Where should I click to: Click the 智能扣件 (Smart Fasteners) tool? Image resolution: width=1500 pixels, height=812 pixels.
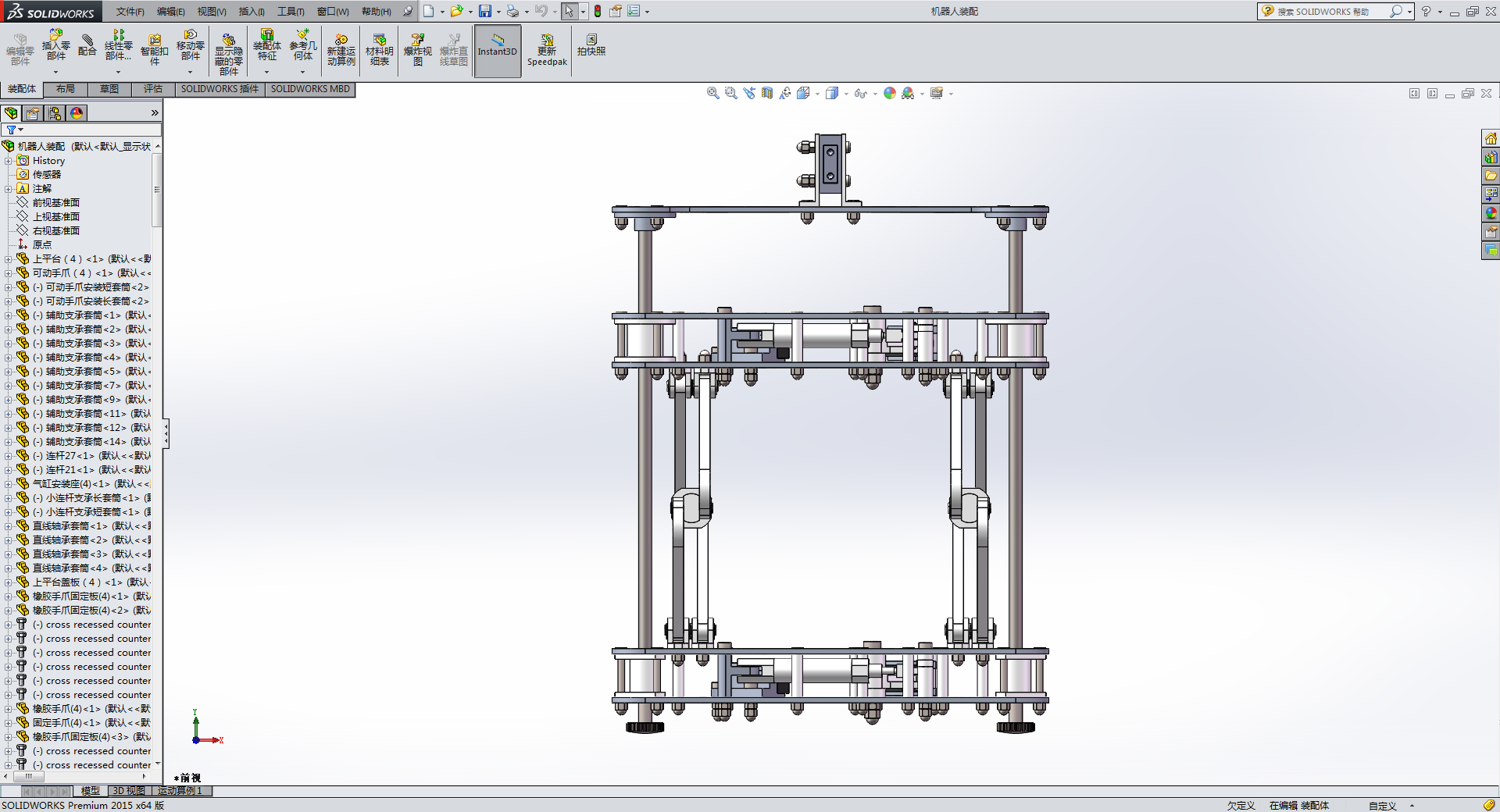[155, 50]
